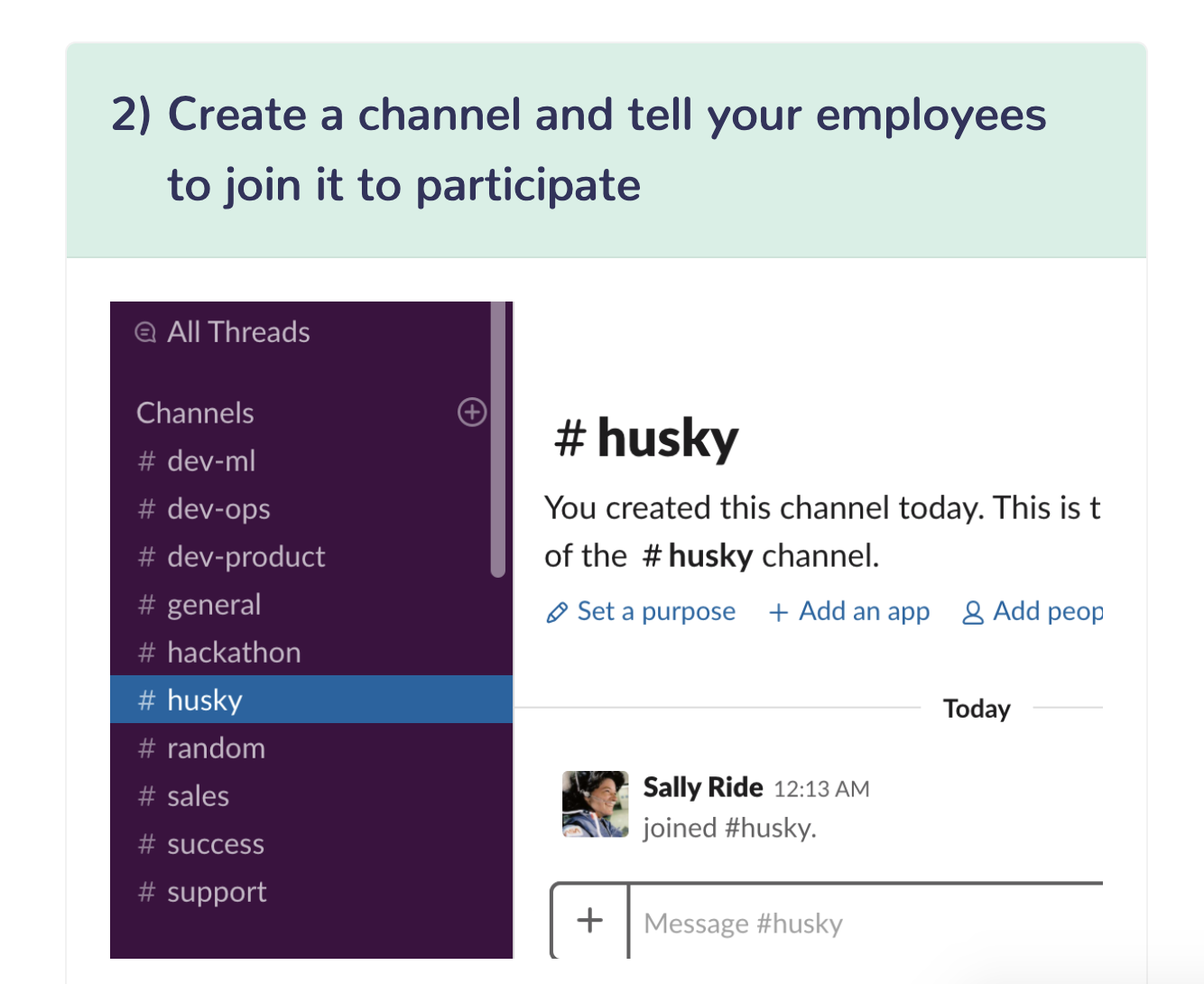Open the All Threads view

238,332
